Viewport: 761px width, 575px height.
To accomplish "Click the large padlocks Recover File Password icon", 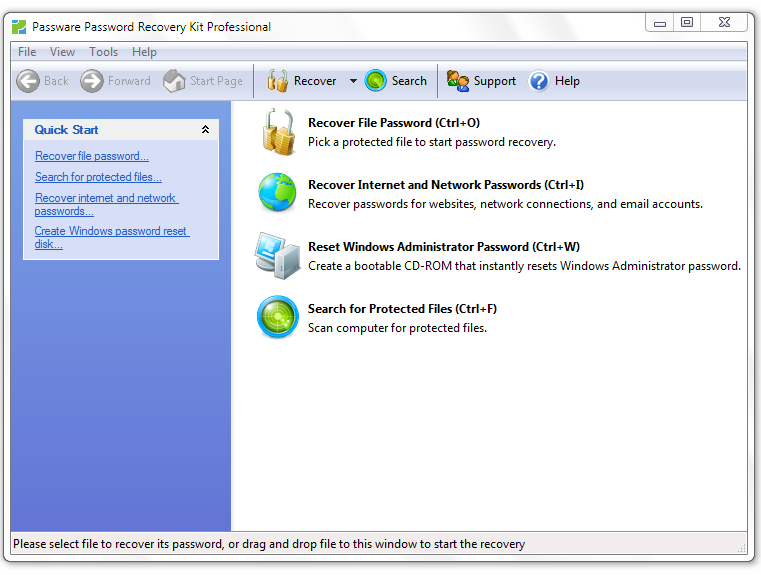I will (278, 132).
